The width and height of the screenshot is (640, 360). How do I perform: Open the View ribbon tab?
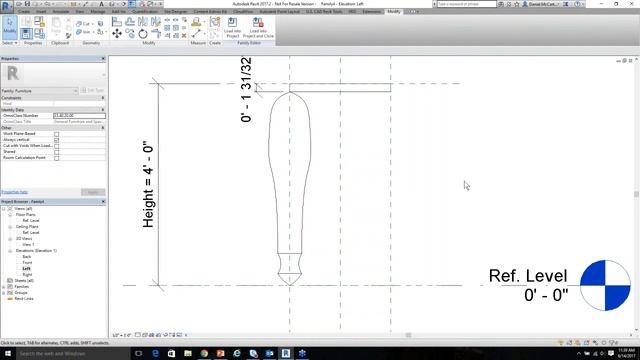(x=80, y=12)
